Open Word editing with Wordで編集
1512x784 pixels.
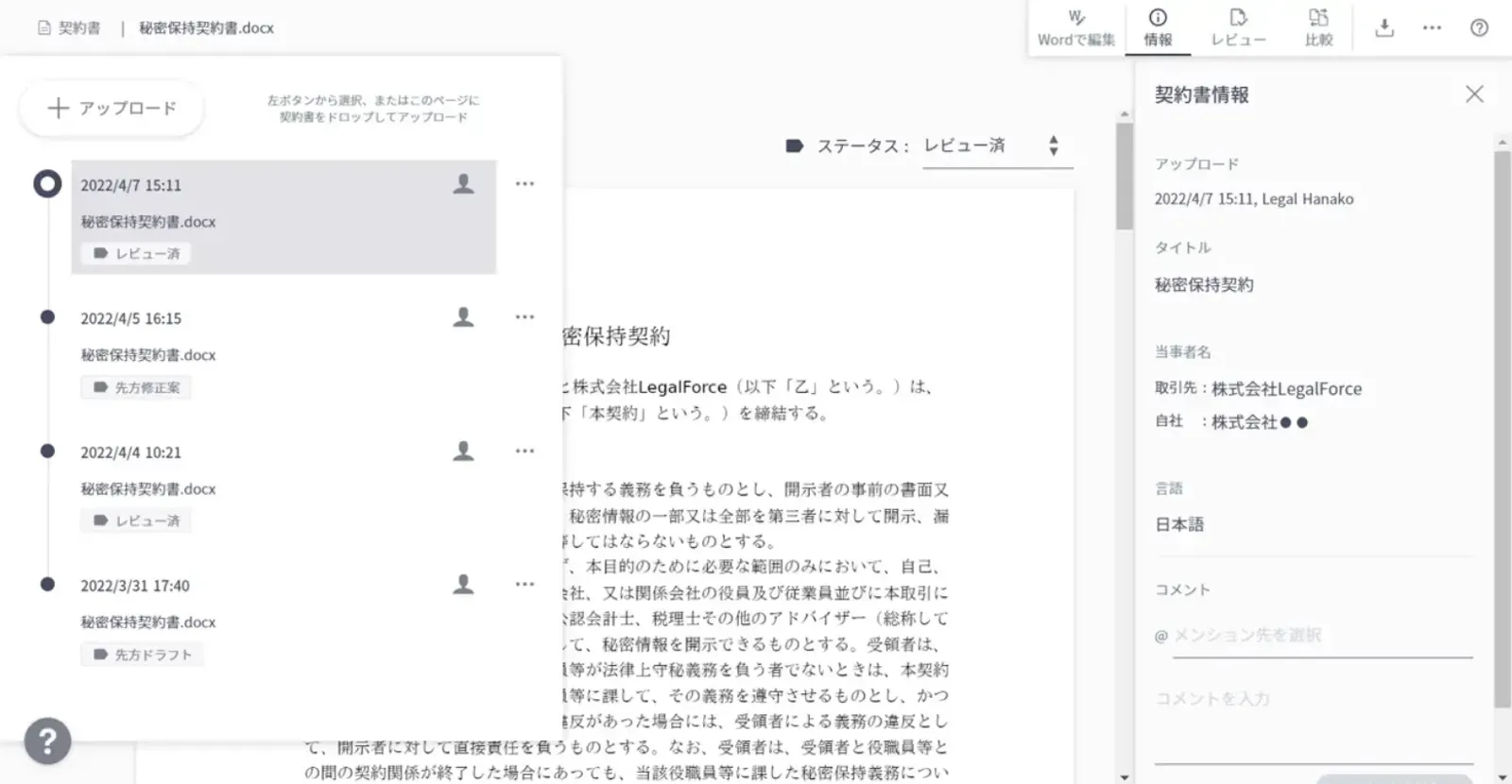[1075, 28]
